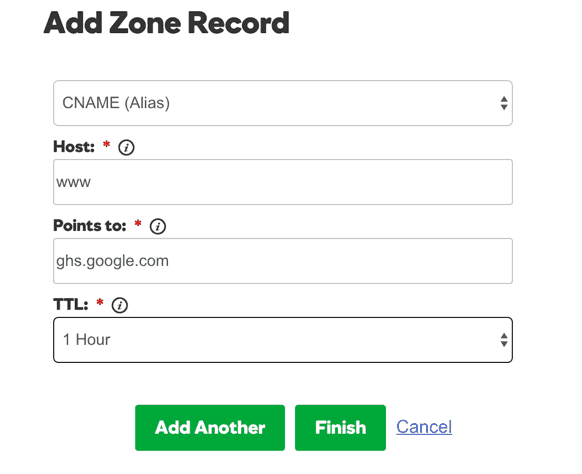Click the upward arrow of the TTL selector
The image size is (582, 474).
pos(504,336)
